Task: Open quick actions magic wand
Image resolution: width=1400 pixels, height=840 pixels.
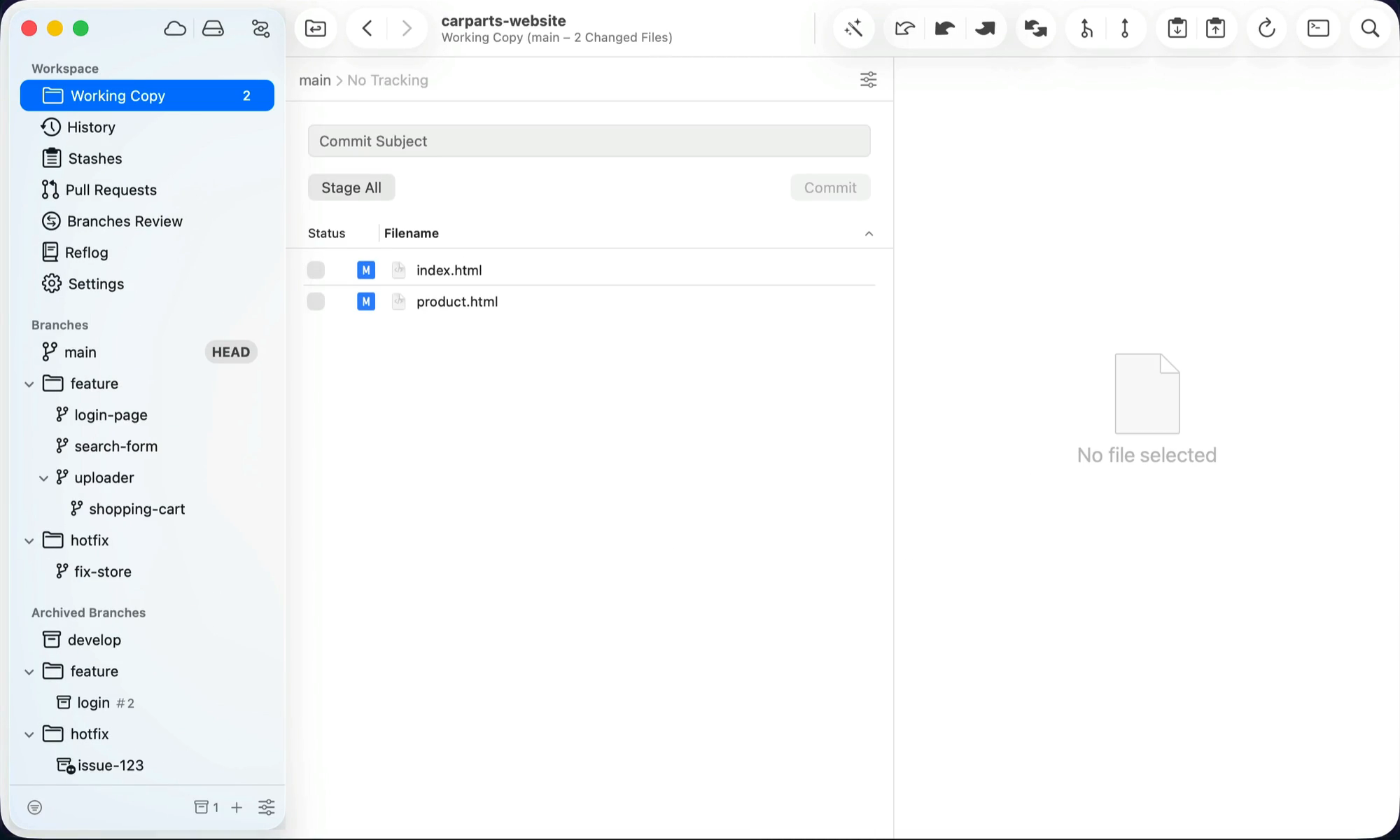Action: (853, 28)
